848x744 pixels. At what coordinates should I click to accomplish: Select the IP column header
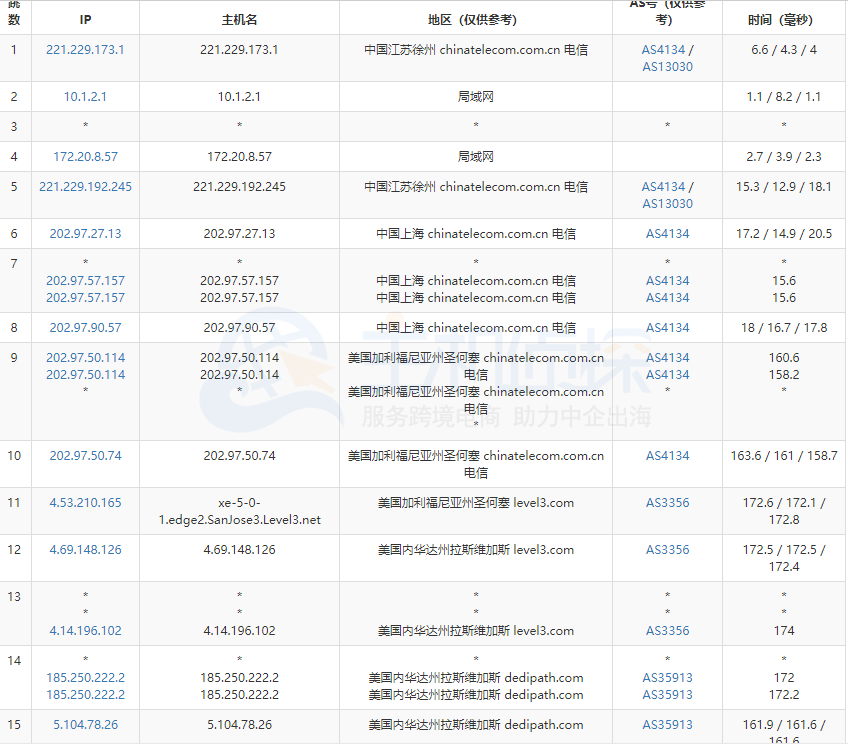[x=85, y=18]
